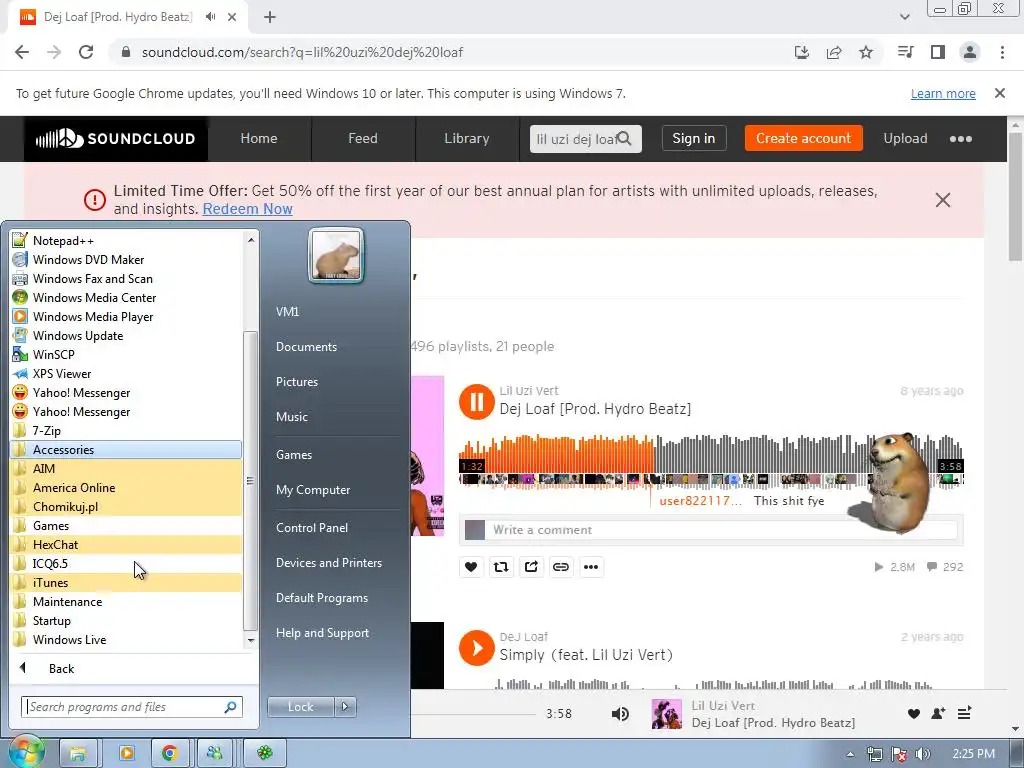Go to SoundCloud Home tab
The width and height of the screenshot is (1024, 768).
point(259,138)
